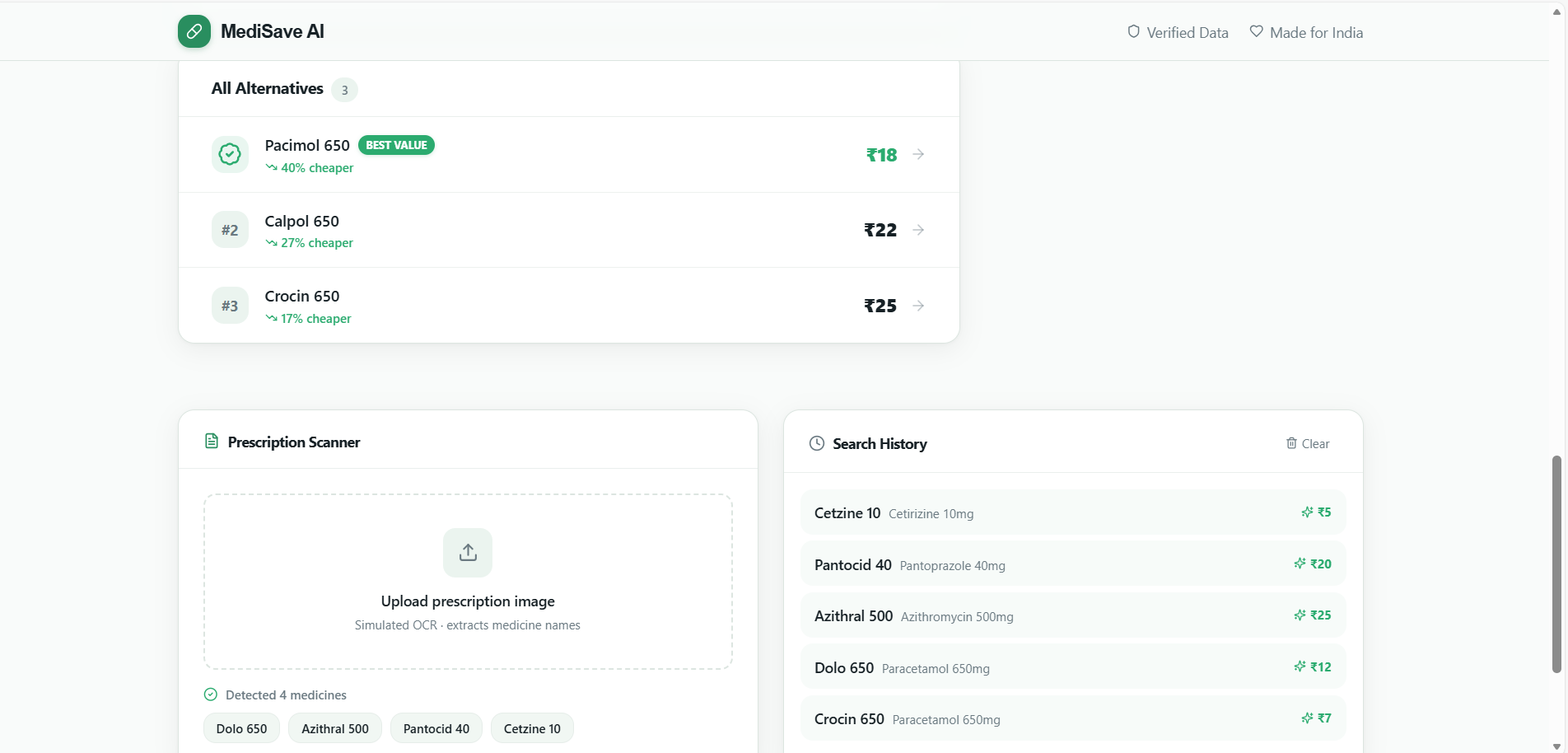
Task: Click the Crocin 650 alternative name
Action: pyautogui.click(x=302, y=297)
